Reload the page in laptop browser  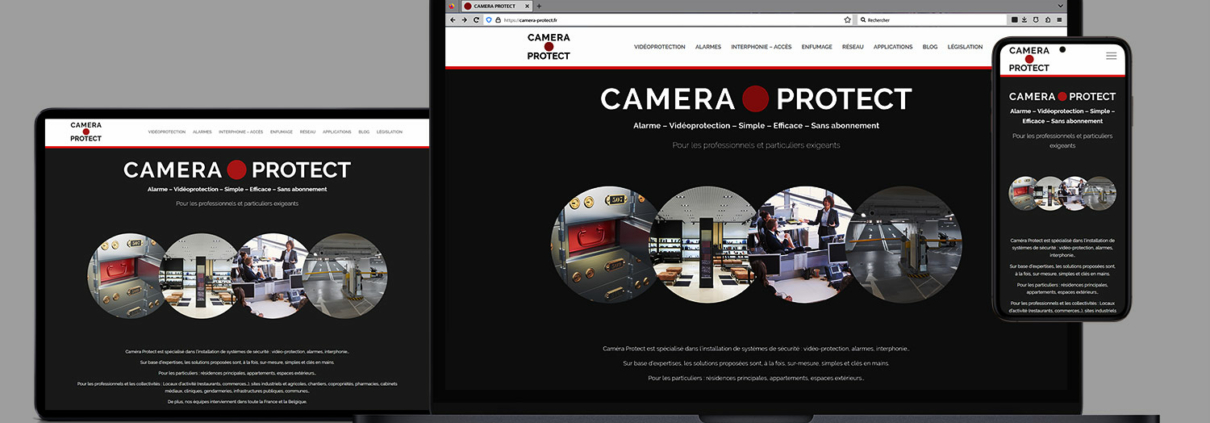(476, 19)
